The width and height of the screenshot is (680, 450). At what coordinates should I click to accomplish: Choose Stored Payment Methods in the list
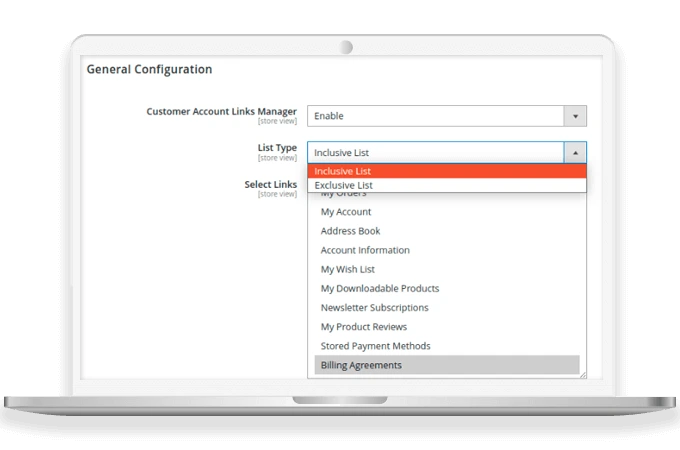point(375,346)
